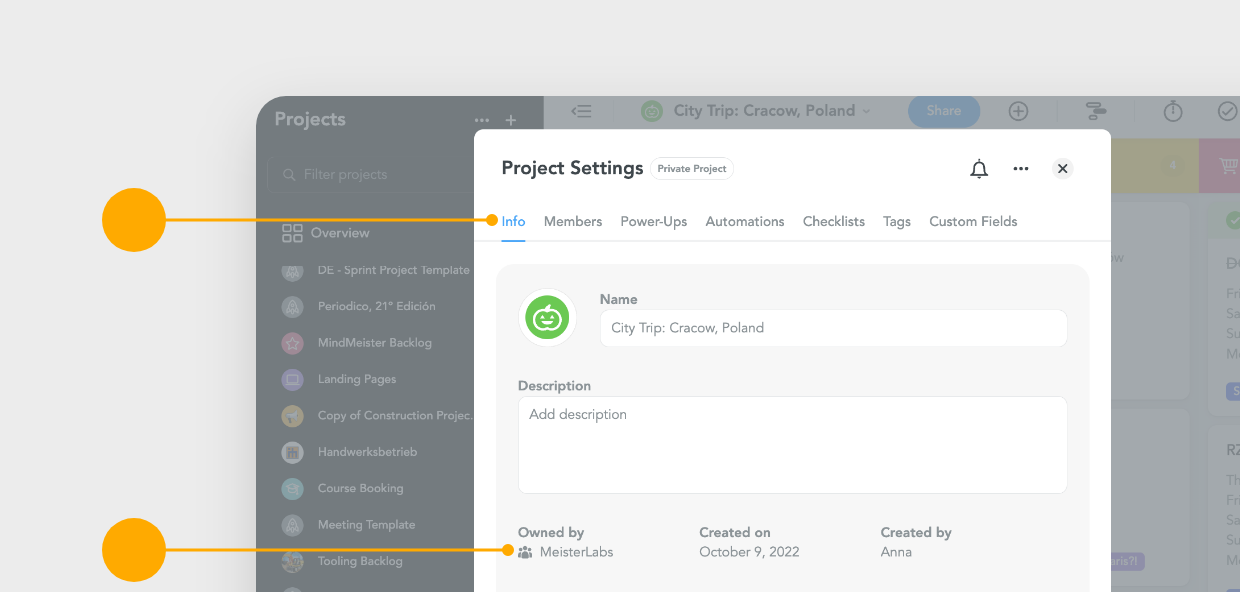Click the Private Project badge

[x=692, y=169]
